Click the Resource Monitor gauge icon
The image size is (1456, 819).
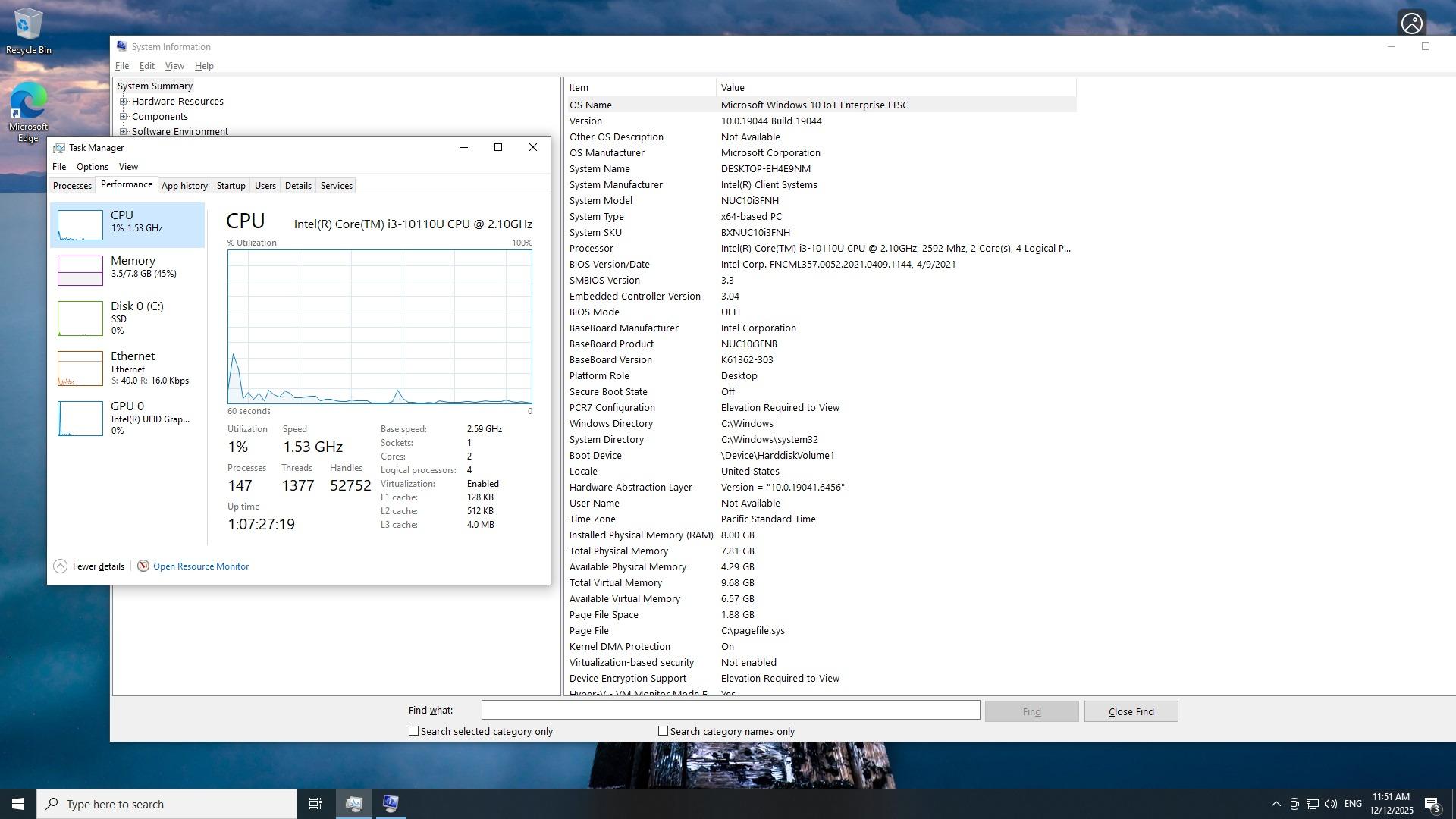[x=143, y=566]
